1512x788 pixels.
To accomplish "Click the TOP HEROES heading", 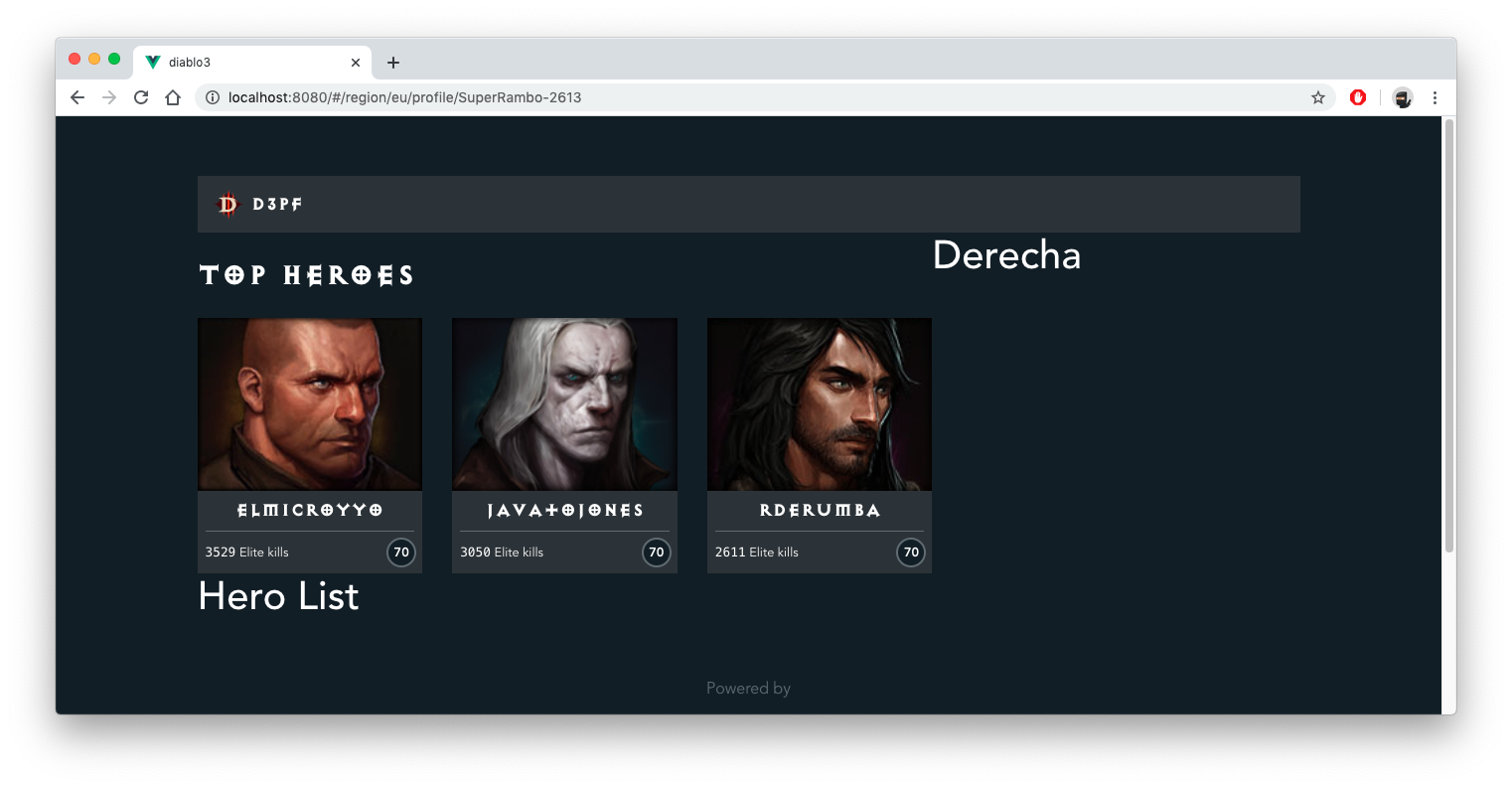I will [306, 275].
